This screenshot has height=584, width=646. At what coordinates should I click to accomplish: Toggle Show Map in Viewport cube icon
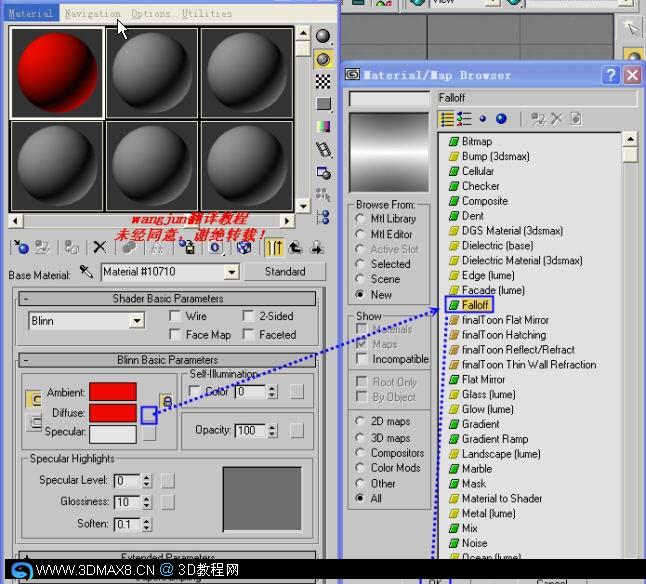click(x=244, y=247)
